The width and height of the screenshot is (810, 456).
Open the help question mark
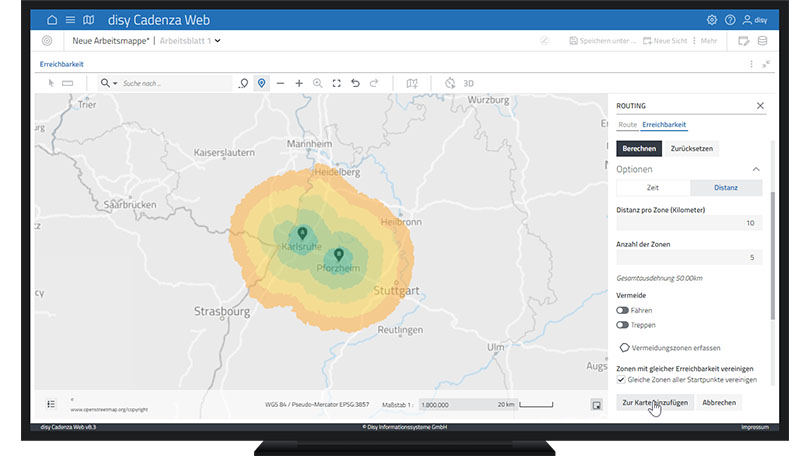[730, 20]
